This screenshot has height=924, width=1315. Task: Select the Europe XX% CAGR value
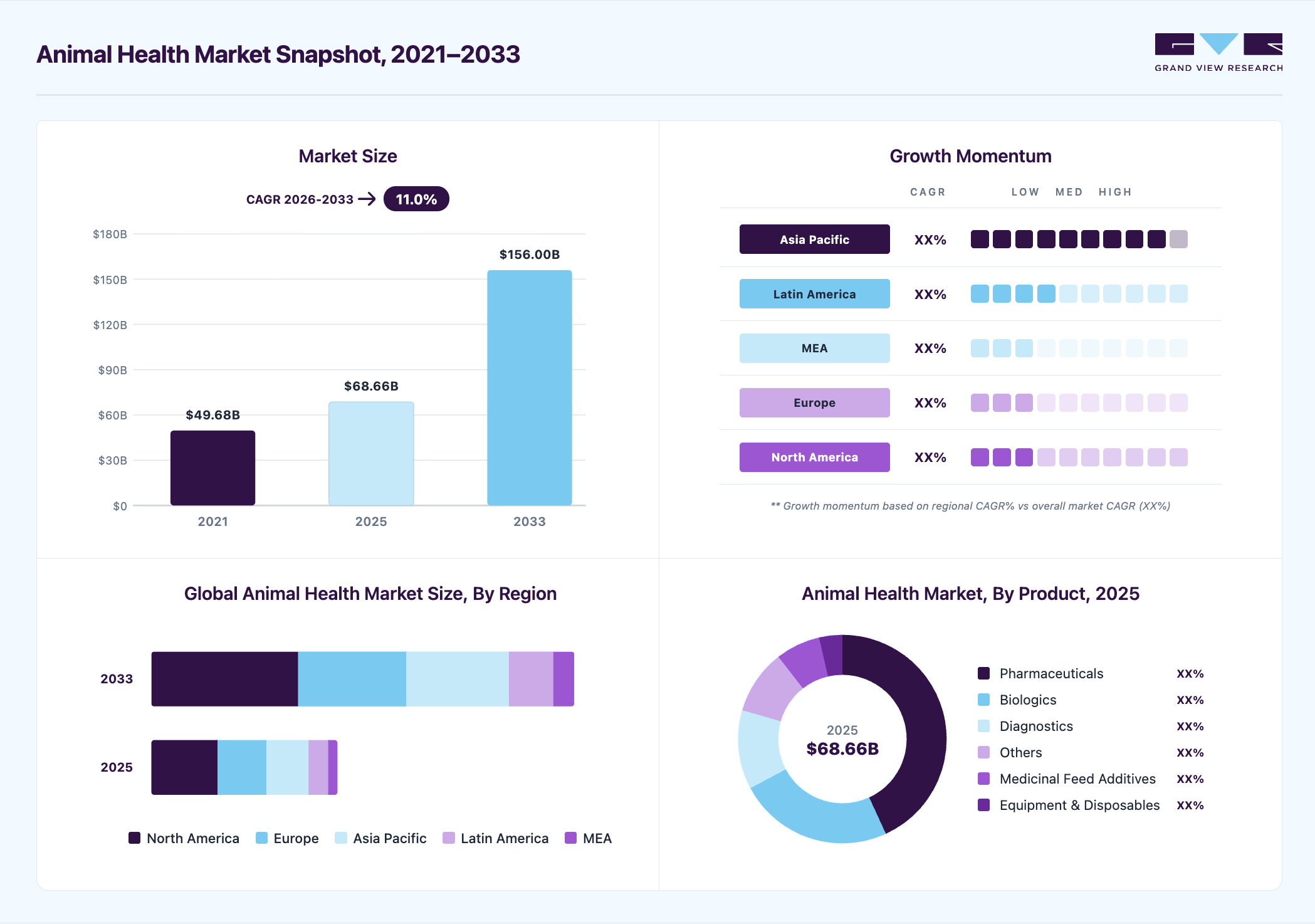point(930,403)
